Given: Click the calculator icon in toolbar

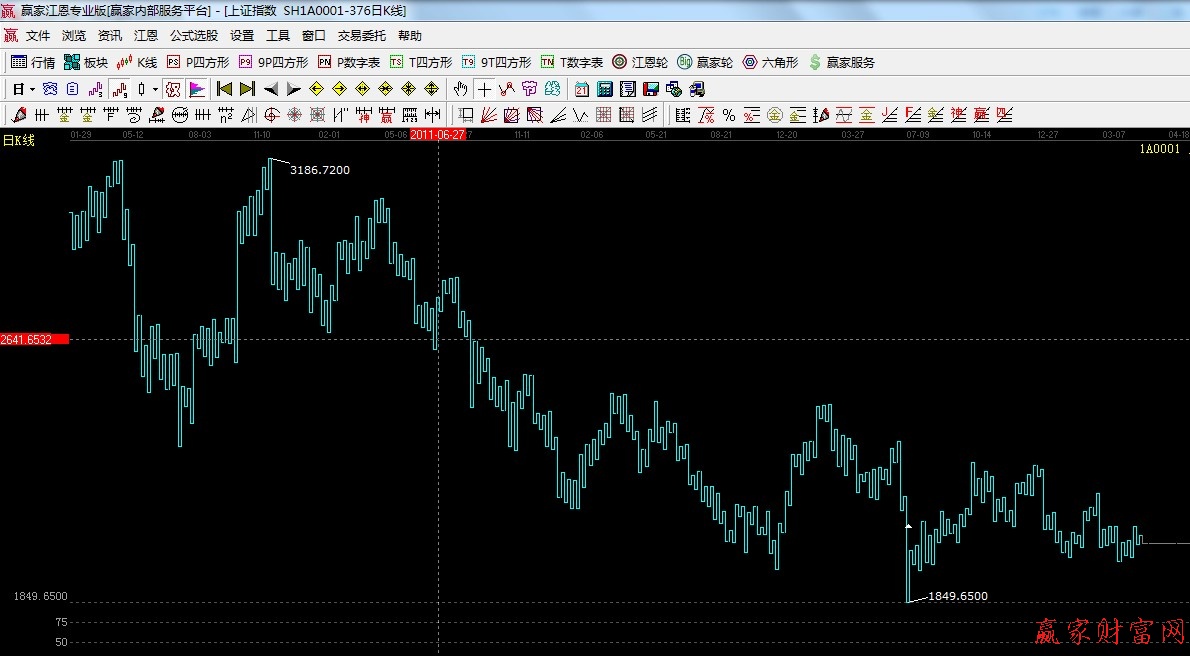Looking at the screenshot, I should [x=604, y=89].
